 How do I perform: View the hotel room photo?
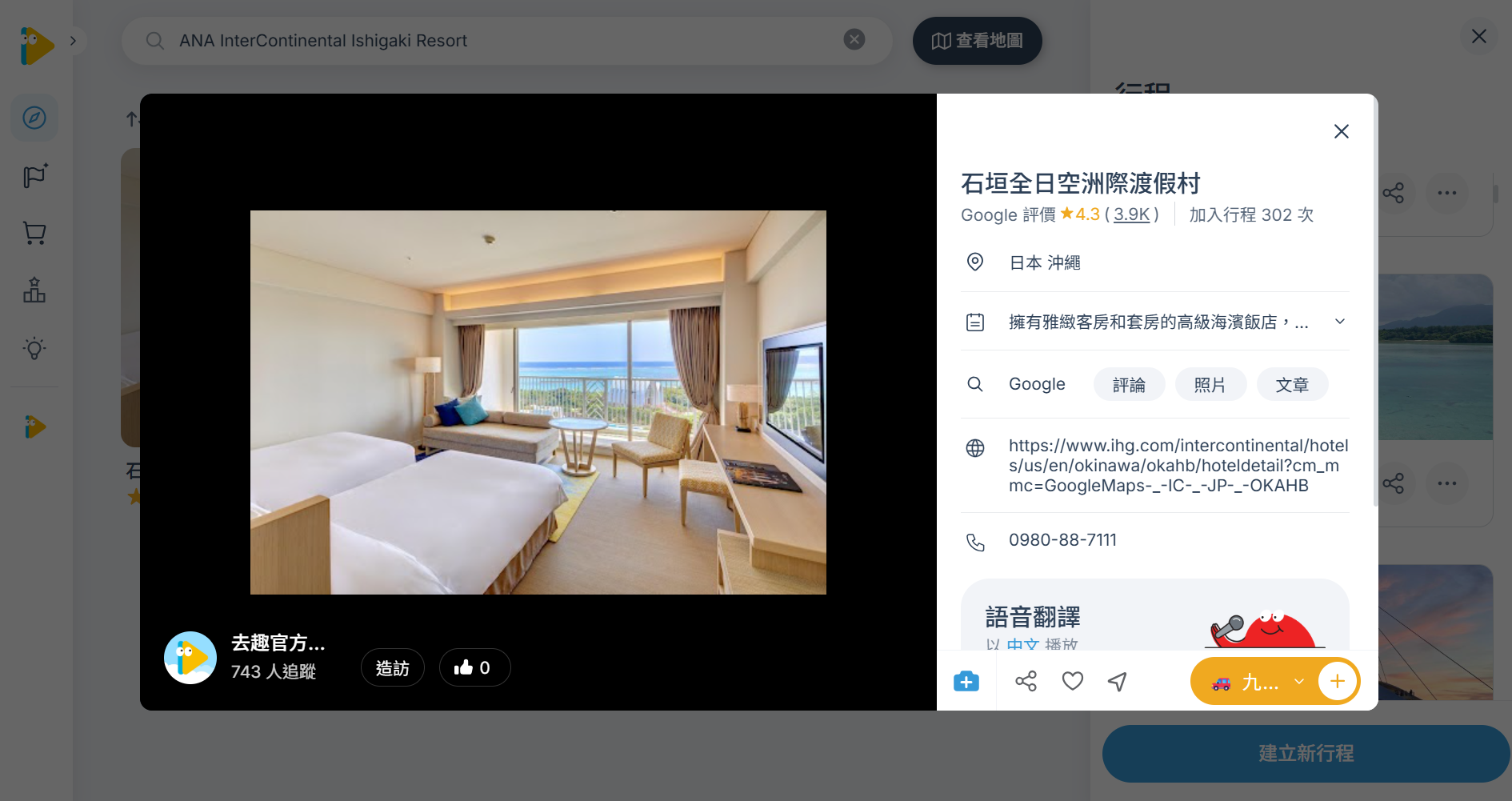[x=538, y=403]
